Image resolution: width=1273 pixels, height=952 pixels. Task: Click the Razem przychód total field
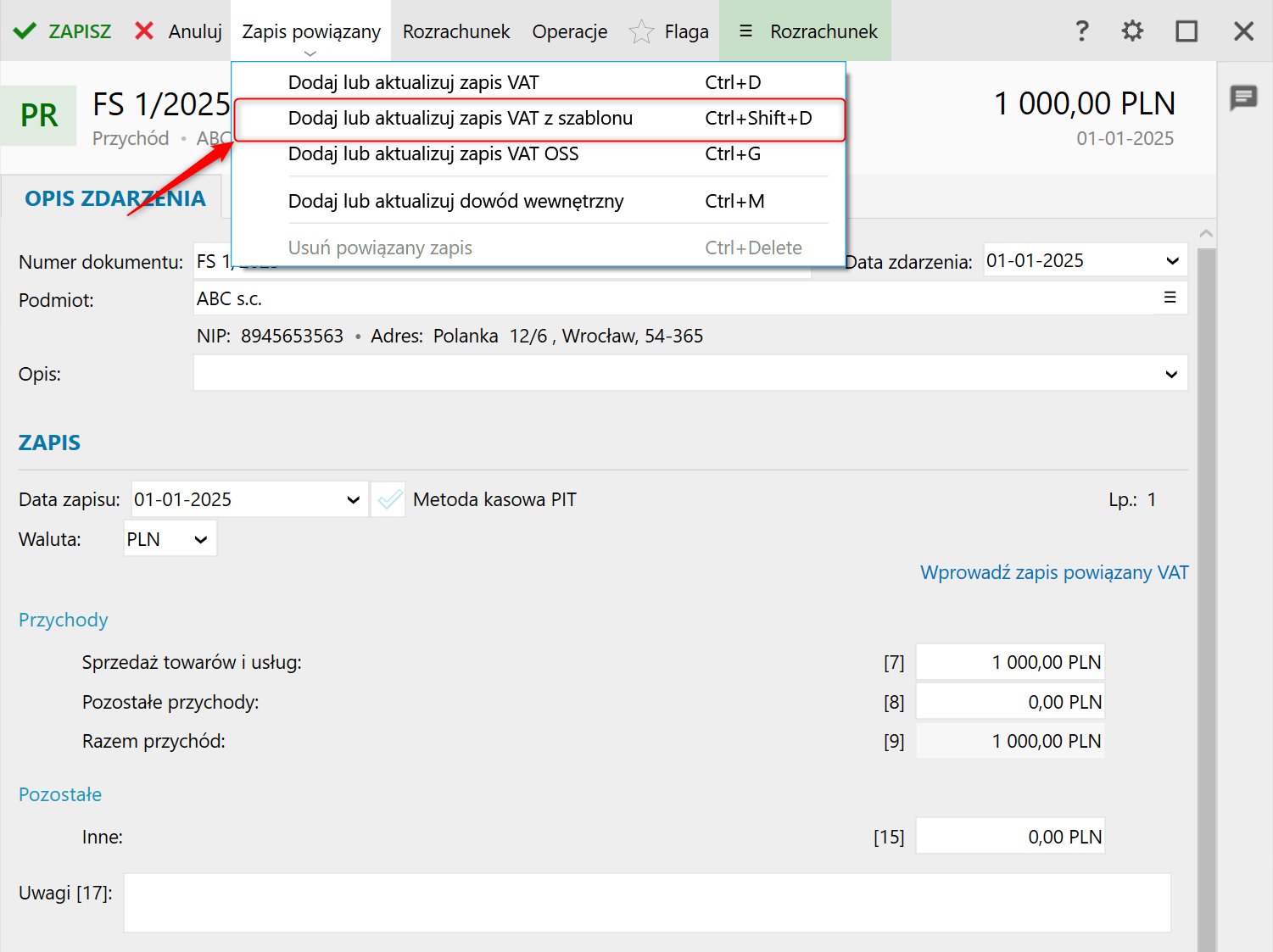[x=1010, y=741]
